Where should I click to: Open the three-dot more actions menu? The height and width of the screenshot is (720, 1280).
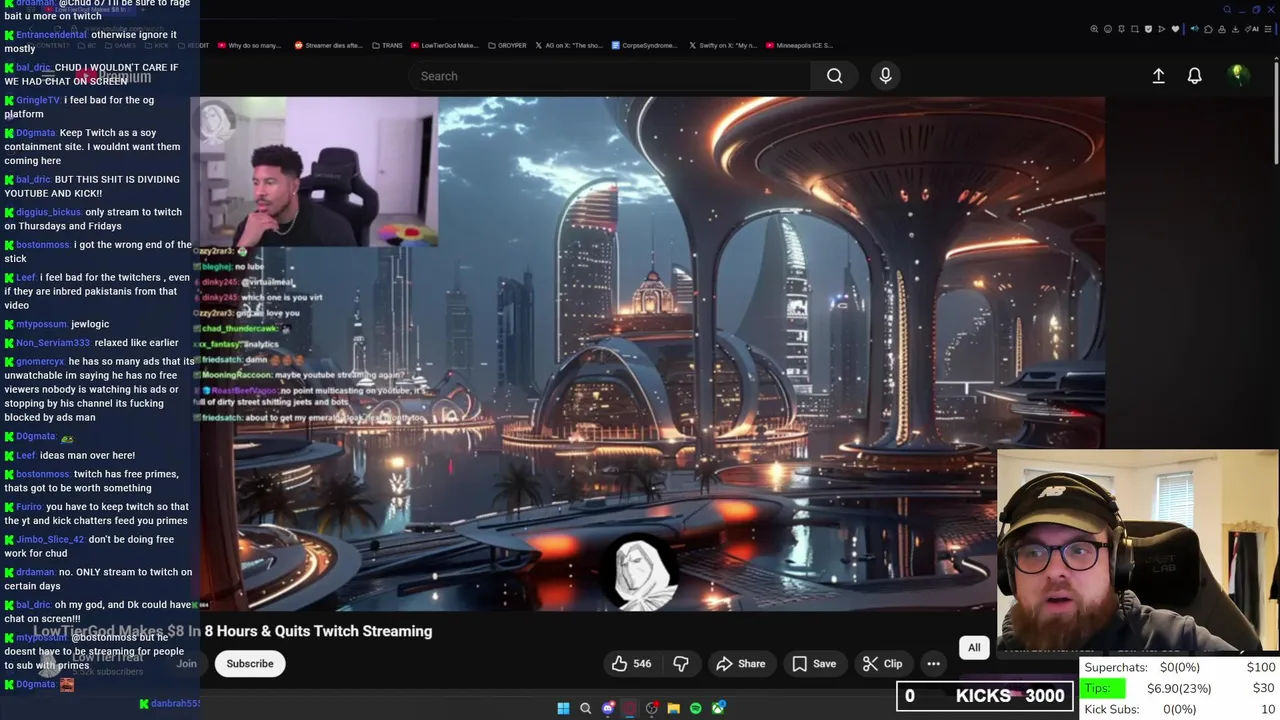(x=933, y=664)
